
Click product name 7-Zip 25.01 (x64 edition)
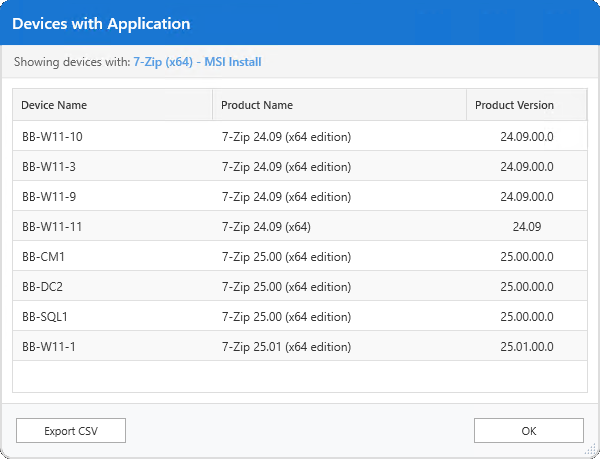[287, 347]
